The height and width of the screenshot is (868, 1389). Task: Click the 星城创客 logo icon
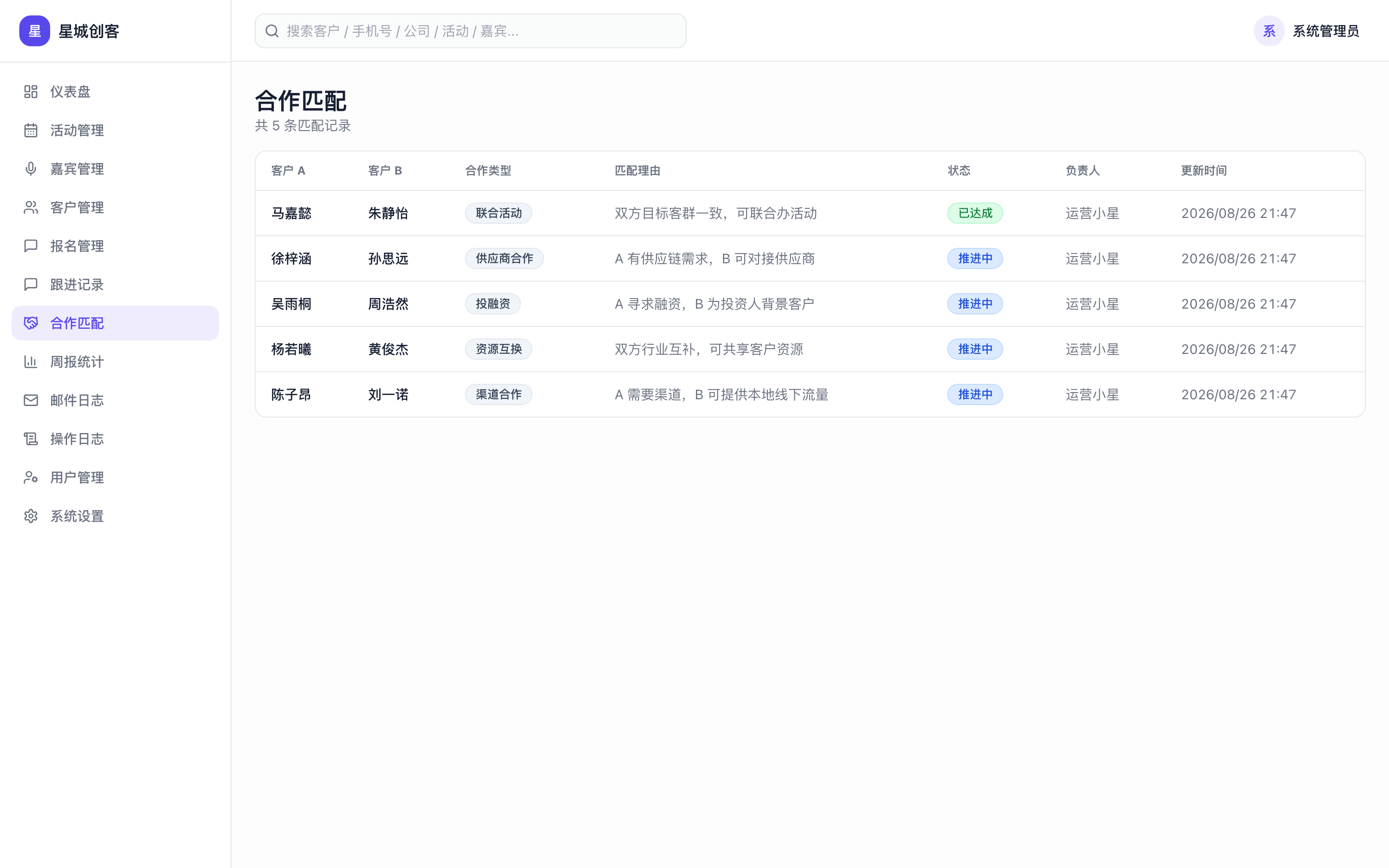coord(34,31)
